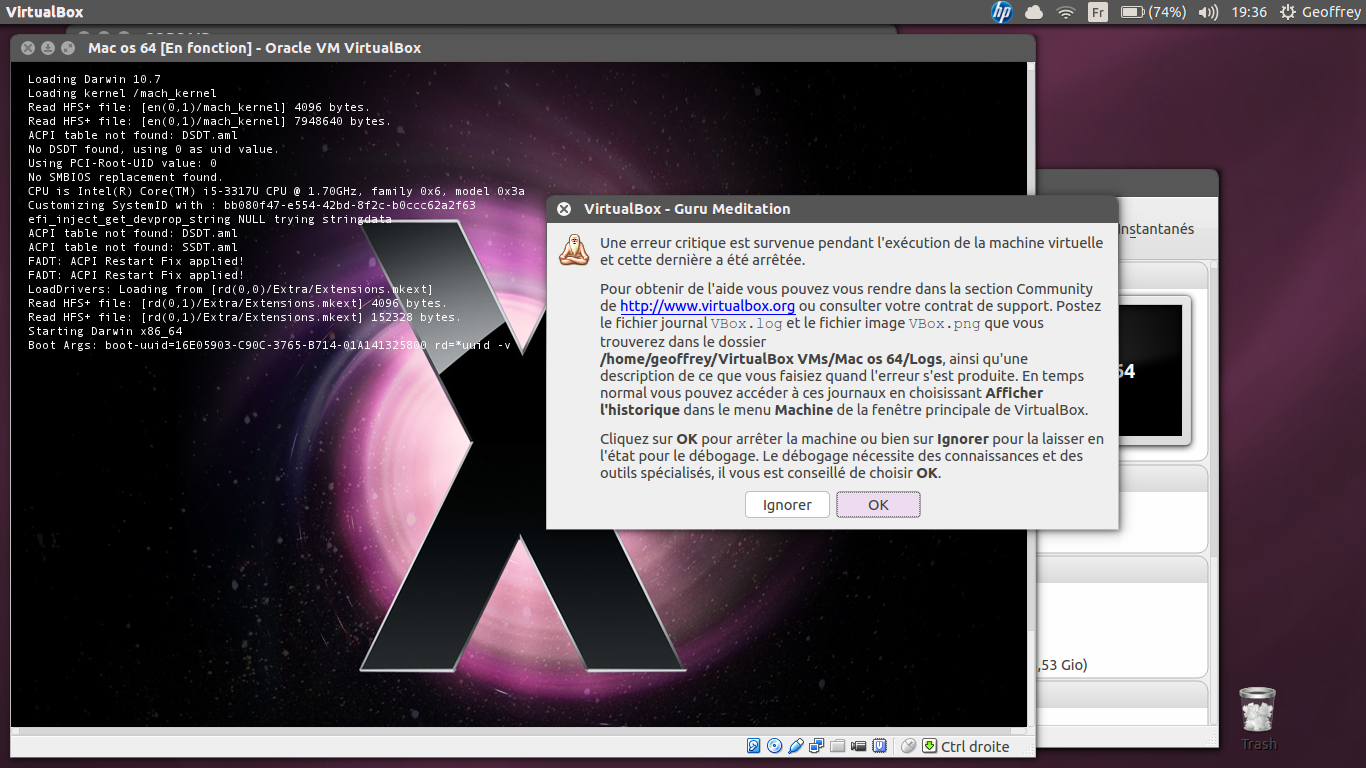
Task: Maximize the Mac os 64 VM window
Action: point(68,48)
